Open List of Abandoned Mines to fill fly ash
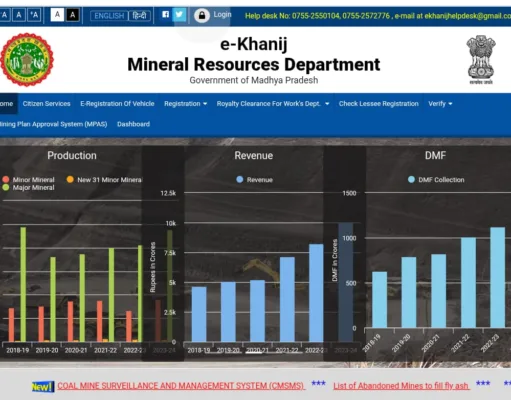The image size is (511, 400). (x=401, y=386)
